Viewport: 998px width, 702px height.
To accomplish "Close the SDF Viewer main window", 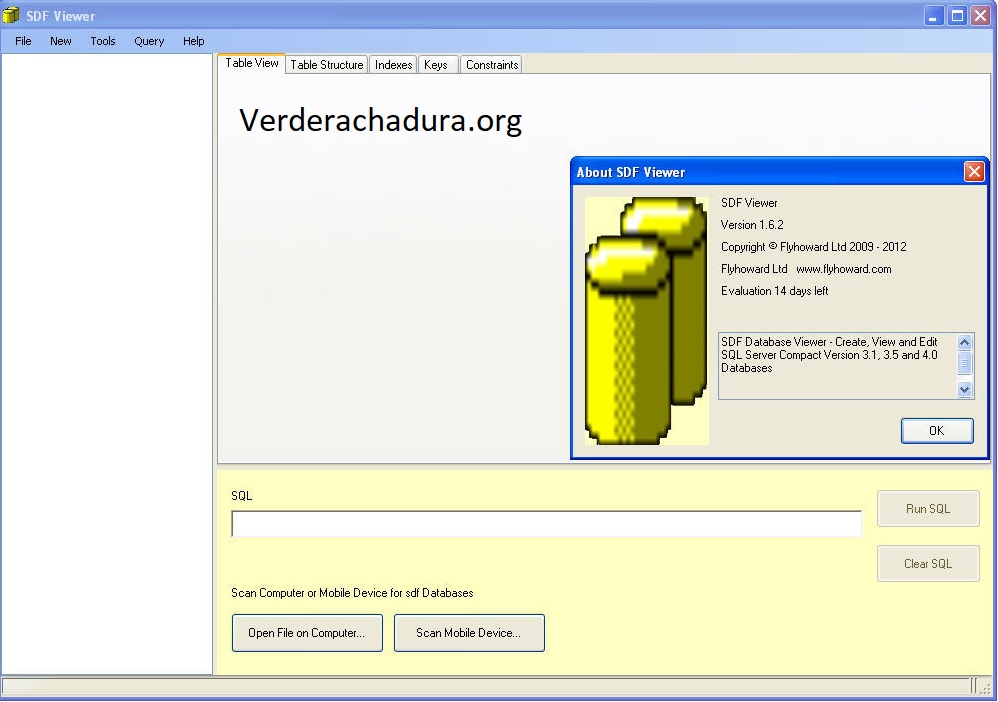I will tap(980, 16).
